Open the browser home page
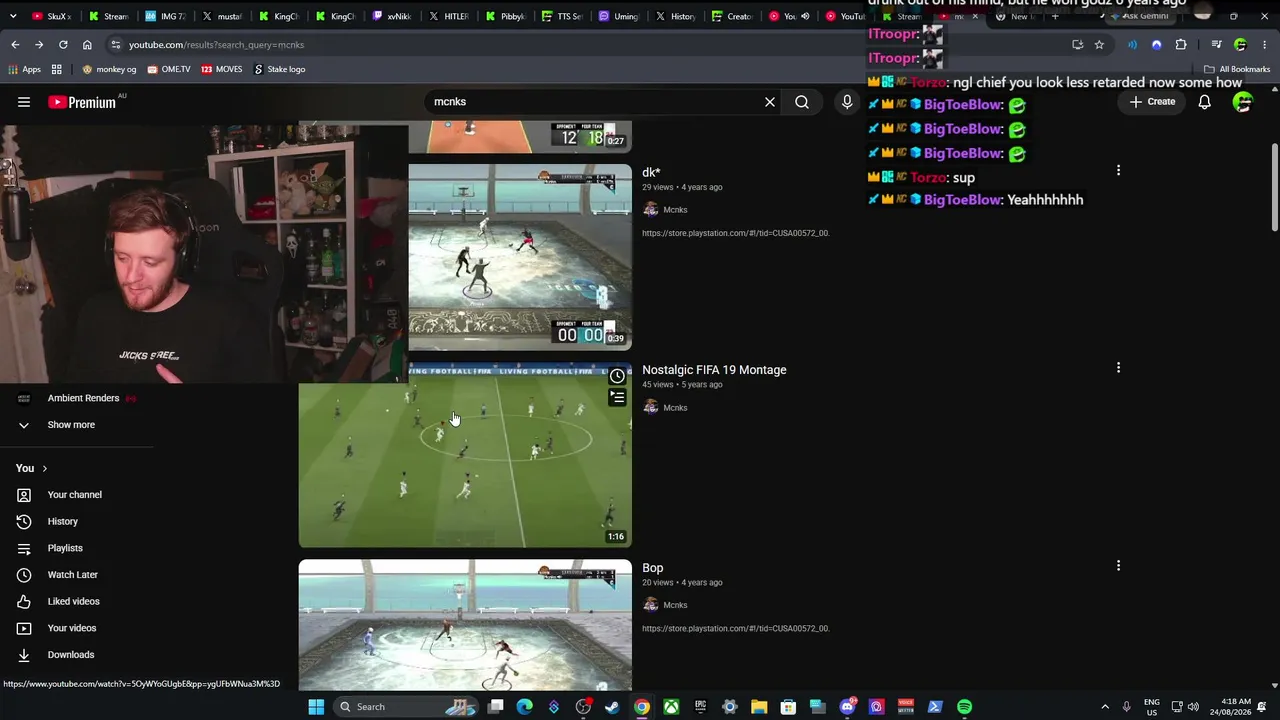 point(87,45)
